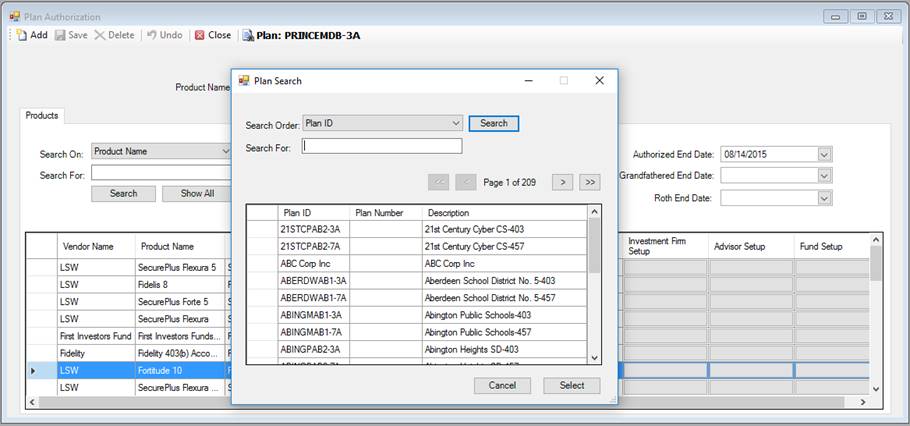
Task: Click Cancel in Plan Search dialog
Action: click(502, 385)
